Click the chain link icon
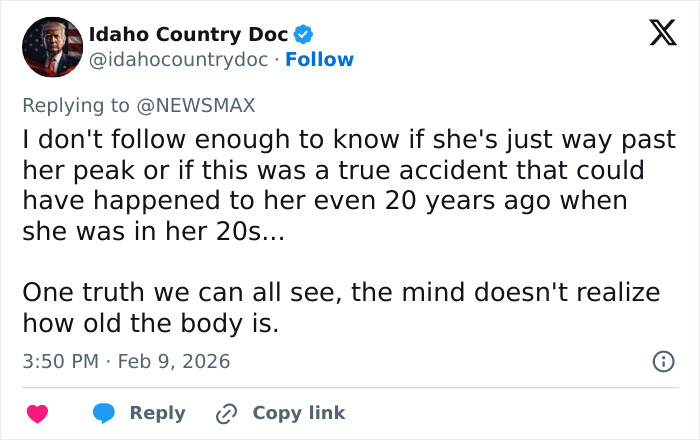This screenshot has width=700, height=440. click(227, 413)
